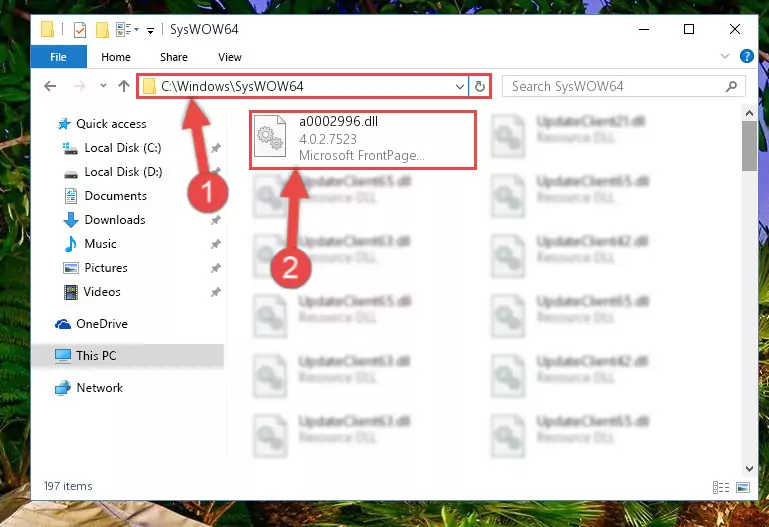This screenshot has width=769, height=527.
Task: Open Music in the sidebar
Action: (100, 244)
